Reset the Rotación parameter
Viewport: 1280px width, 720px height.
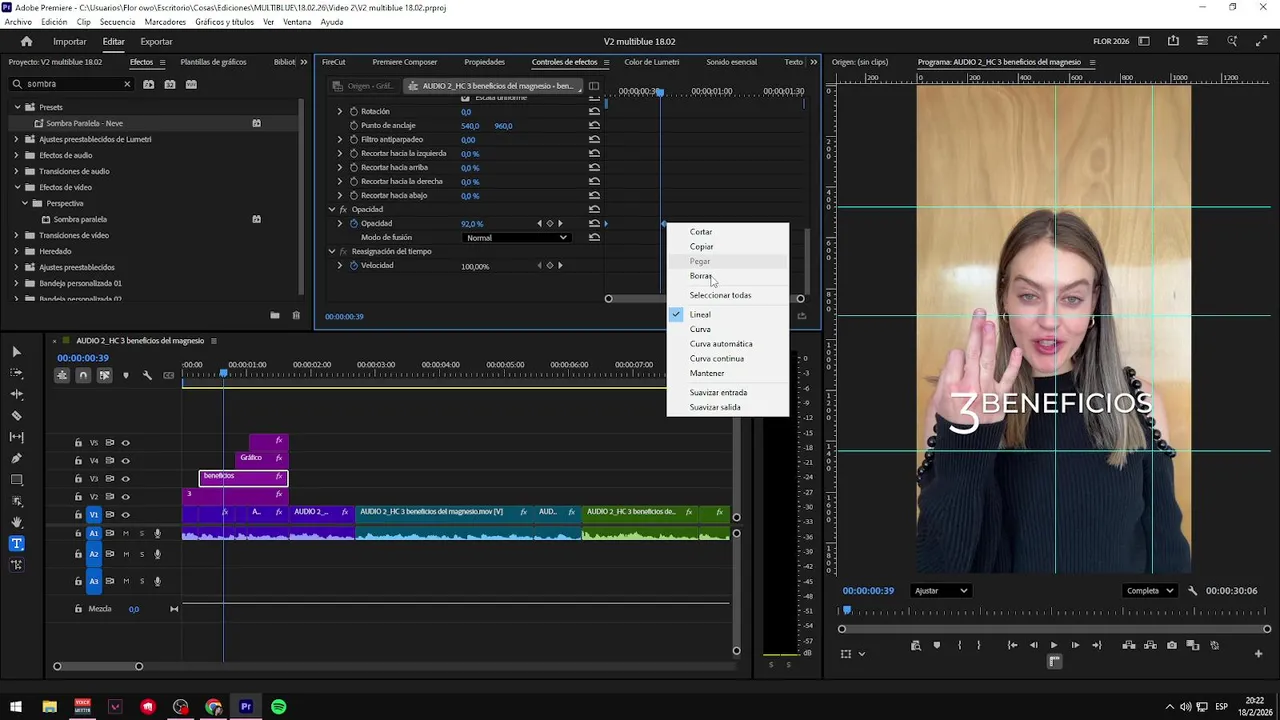click(594, 111)
